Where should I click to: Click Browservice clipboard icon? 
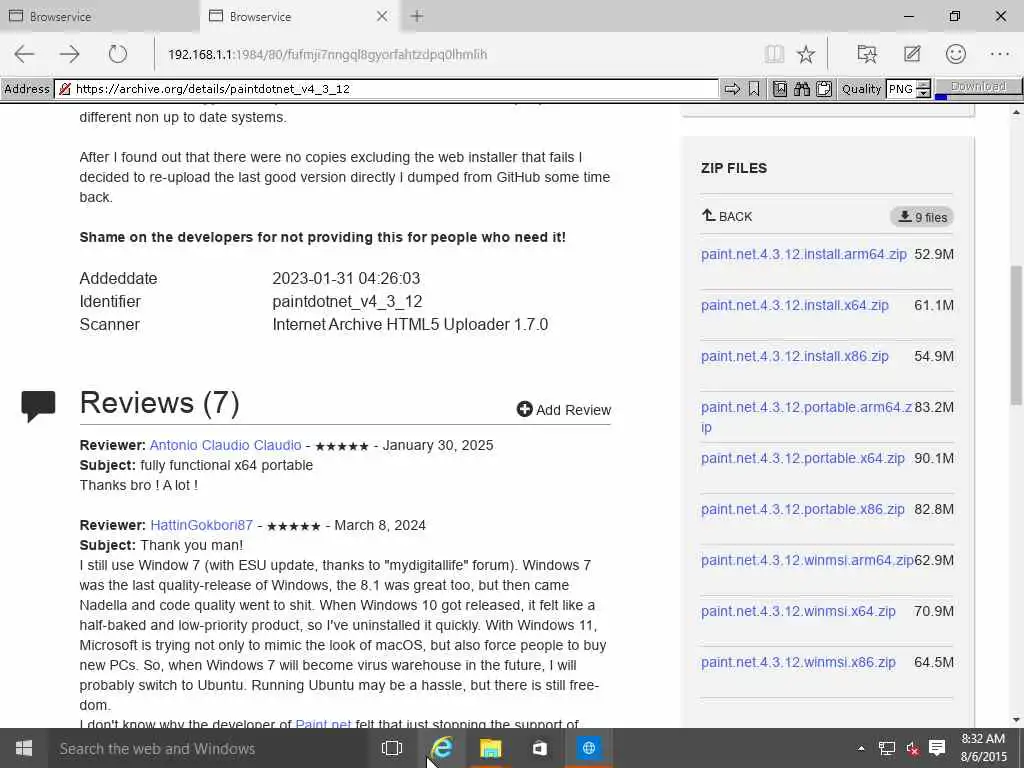[x=824, y=89]
